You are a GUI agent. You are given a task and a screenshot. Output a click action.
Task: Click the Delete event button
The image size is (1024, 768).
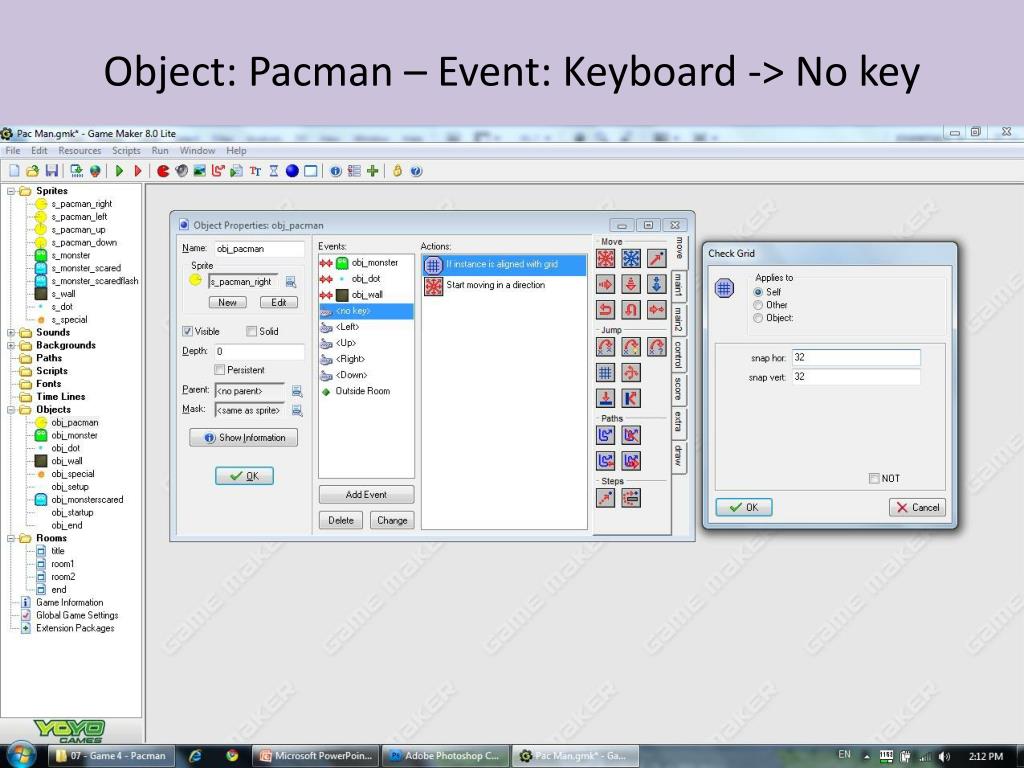click(341, 520)
